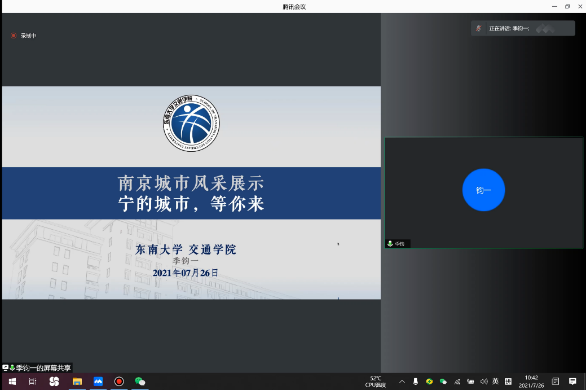
Task: Minimize the Tencent Meeting window
Action: (x=555, y=6)
